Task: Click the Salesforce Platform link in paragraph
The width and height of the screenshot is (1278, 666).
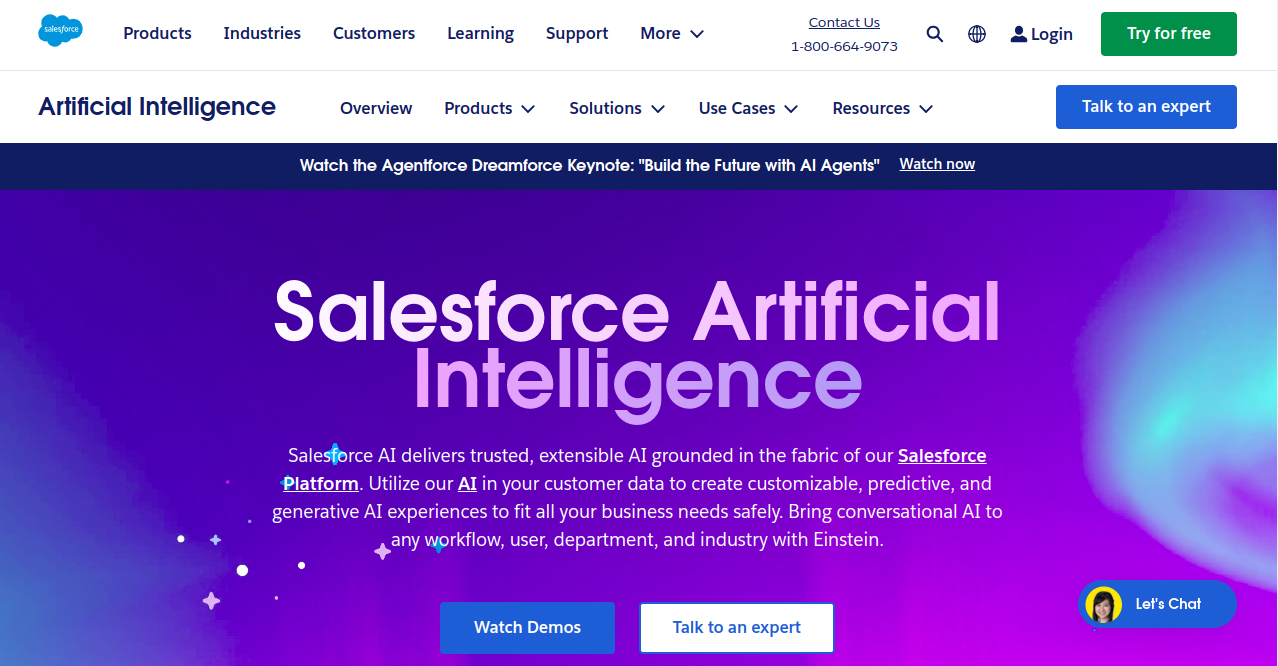Action: click(x=941, y=456)
